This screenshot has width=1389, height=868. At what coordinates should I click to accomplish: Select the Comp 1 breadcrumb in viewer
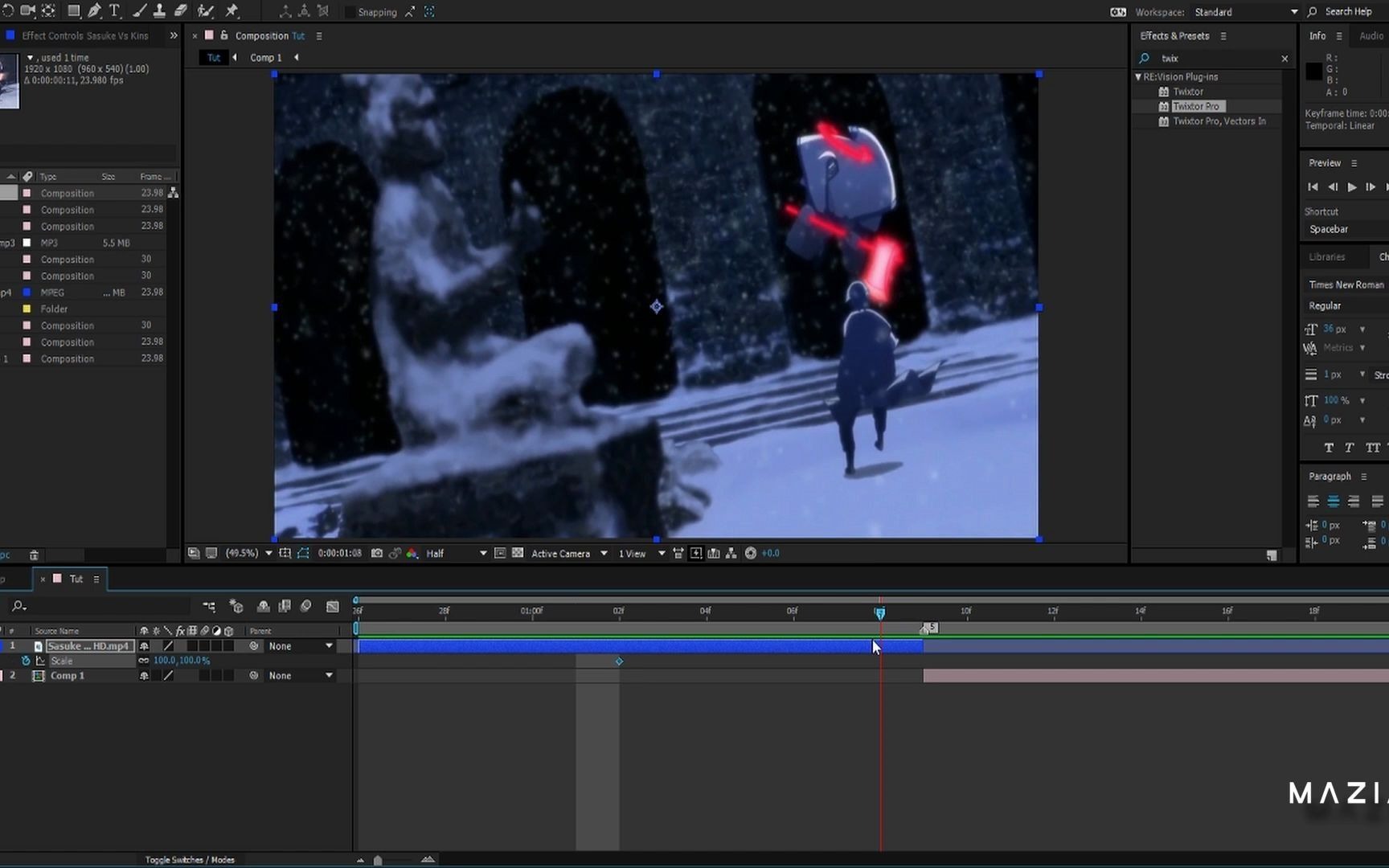coord(265,57)
